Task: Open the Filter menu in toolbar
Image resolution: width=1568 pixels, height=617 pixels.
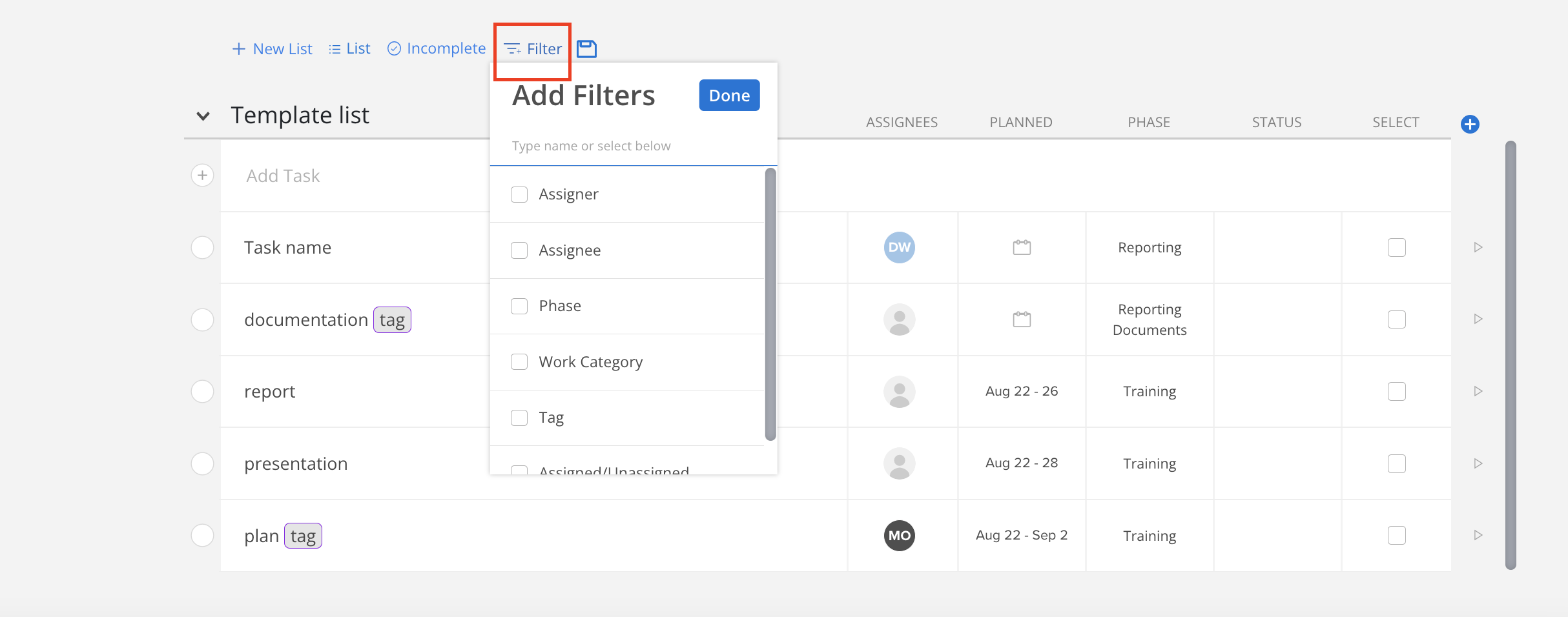Action: point(533,49)
